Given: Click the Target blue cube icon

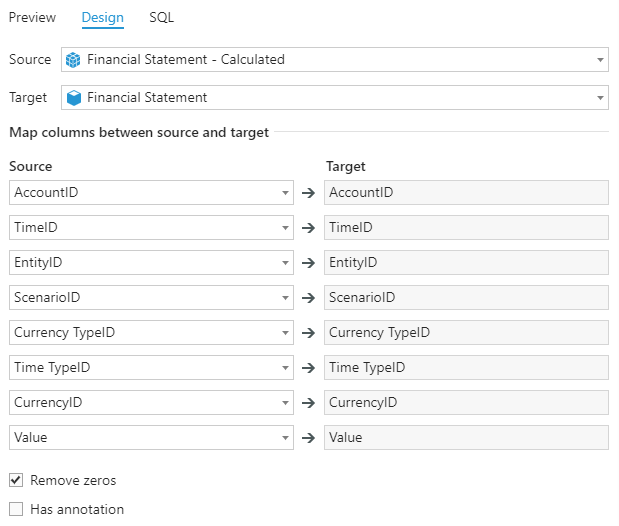Looking at the screenshot, I should point(73,98).
